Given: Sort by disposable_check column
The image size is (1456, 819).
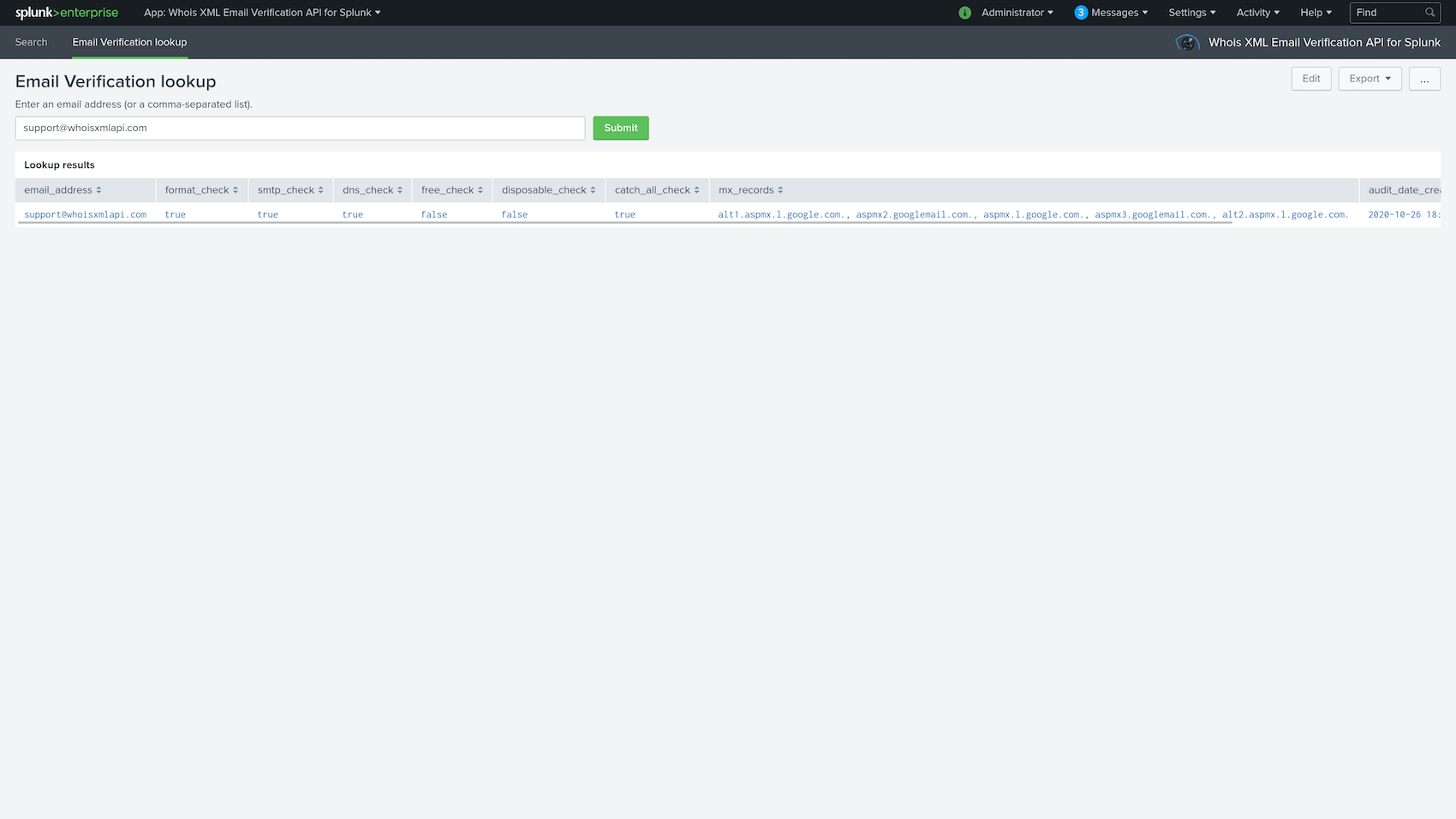Looking at the screenshot, I should pos(548,190).
